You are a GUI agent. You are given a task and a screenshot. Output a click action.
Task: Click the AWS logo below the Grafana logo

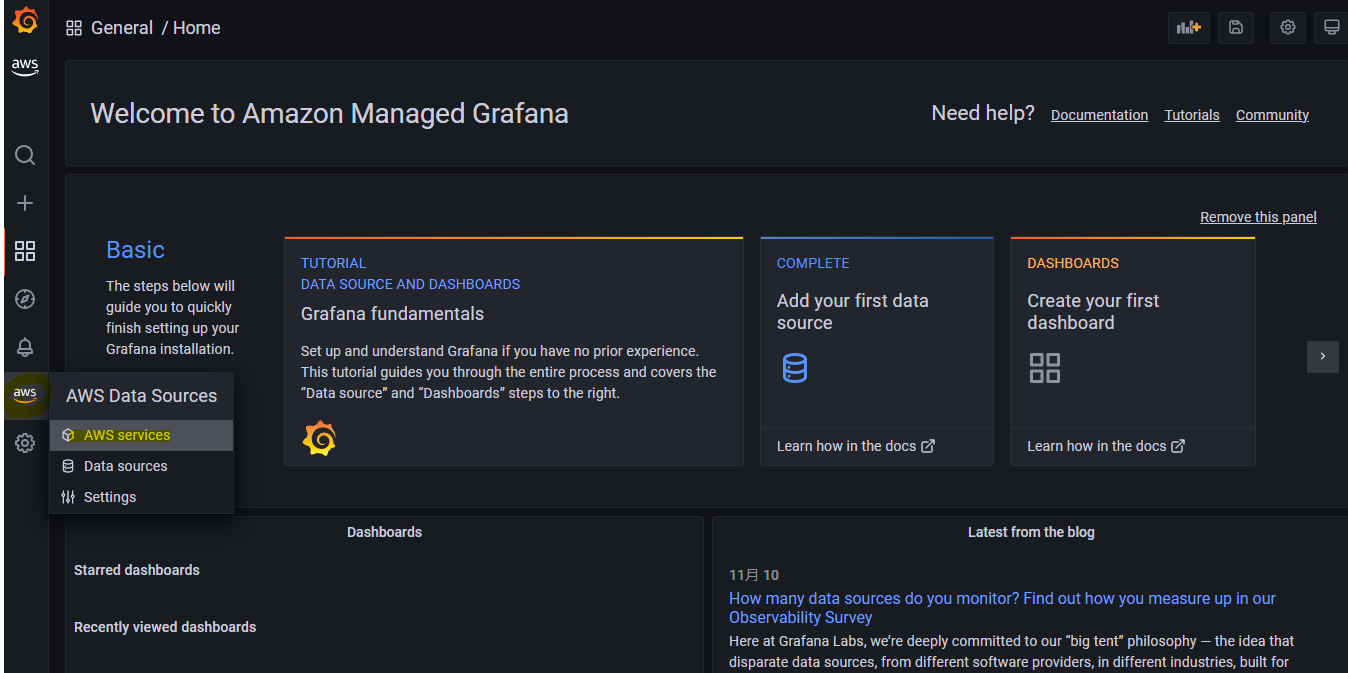[x=25, y=67]
